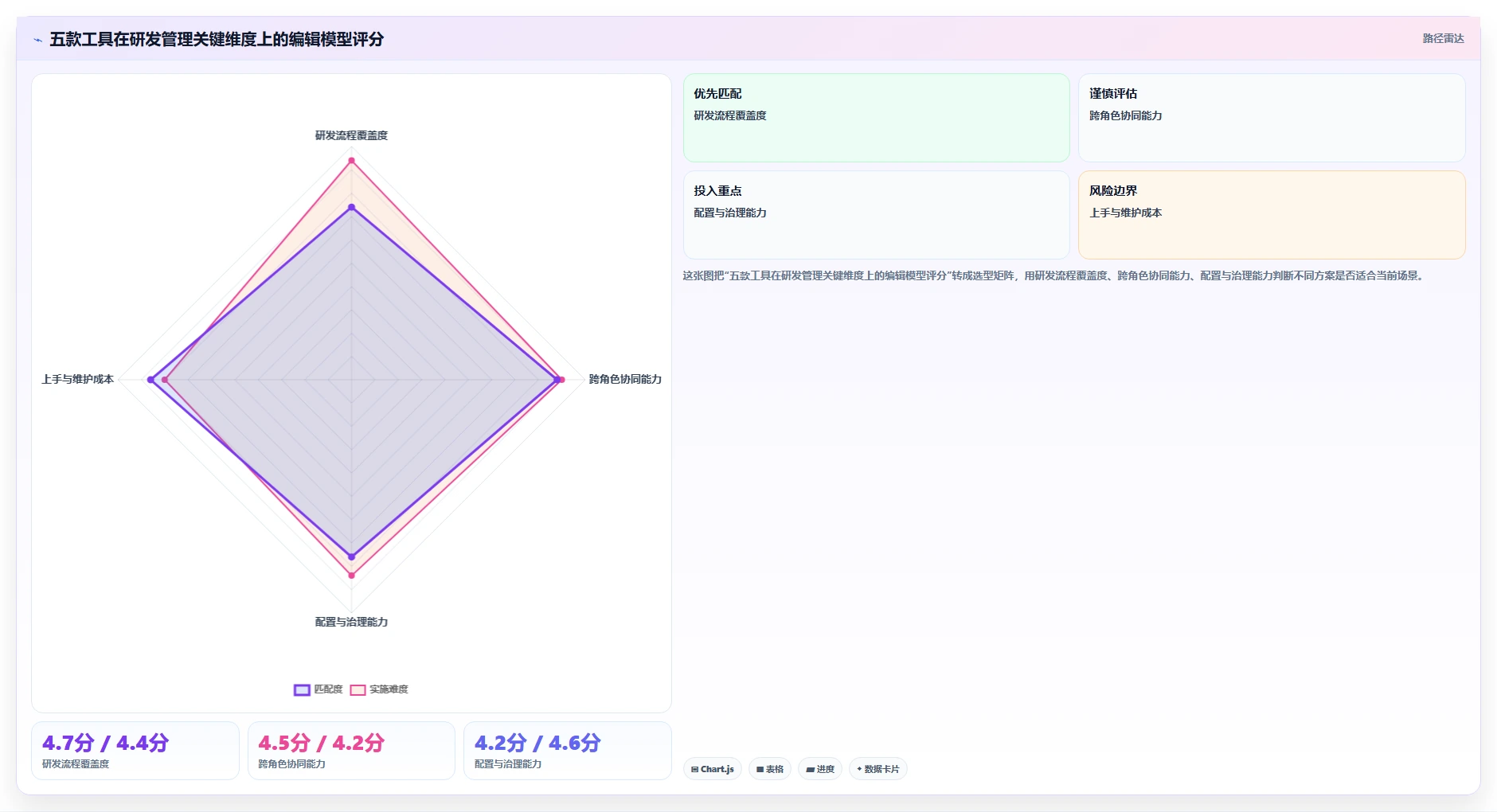Click the purple 匹配度 point on the 研发流程覆盖度 axis
Image resolution: width=1497 pixels, height=812 pixels.
(x=351, y=207)
